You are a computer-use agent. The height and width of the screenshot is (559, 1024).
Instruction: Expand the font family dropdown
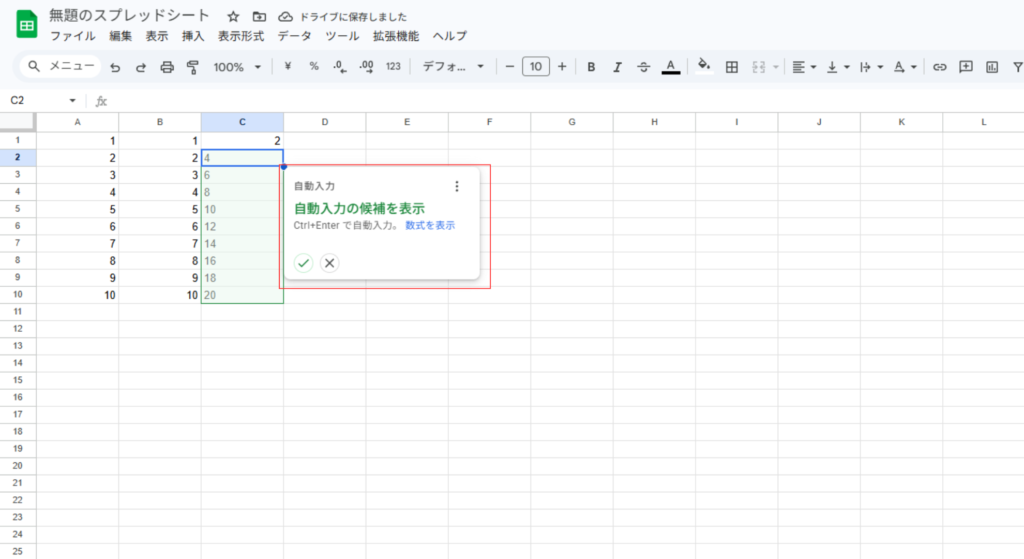pyautogui.click(x=452, y=67)
